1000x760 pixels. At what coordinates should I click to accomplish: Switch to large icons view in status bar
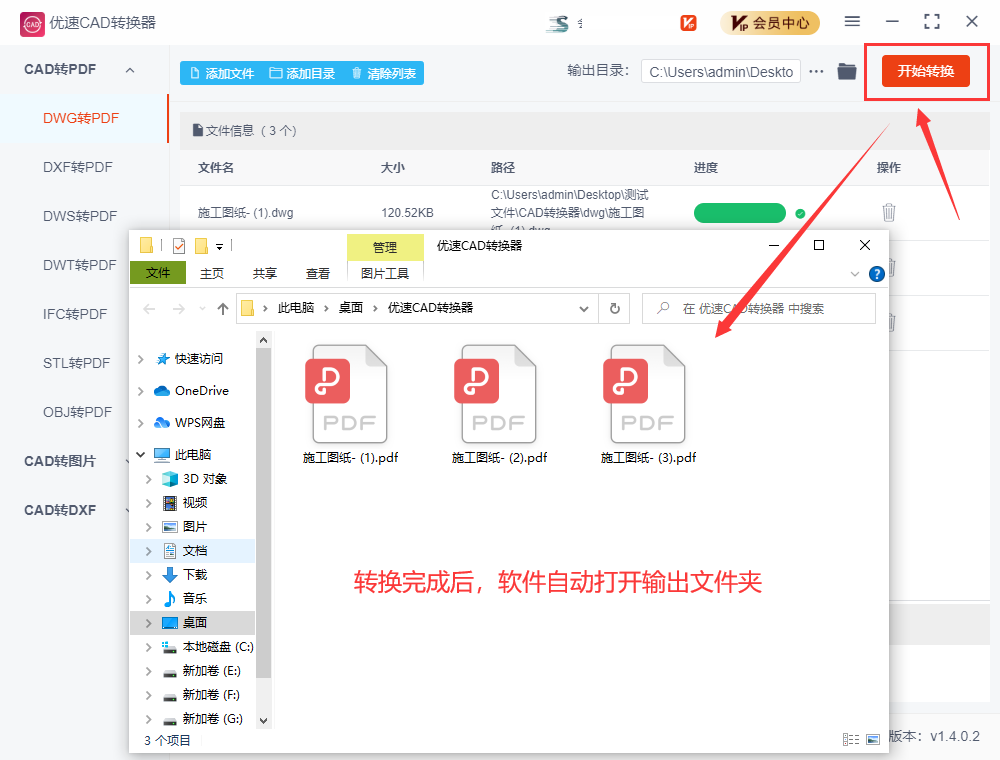point(873,740)
